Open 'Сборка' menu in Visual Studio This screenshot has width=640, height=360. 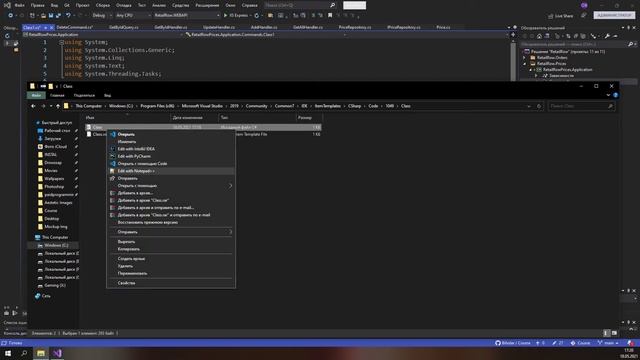pyautogui.click(x=102, y=5)
